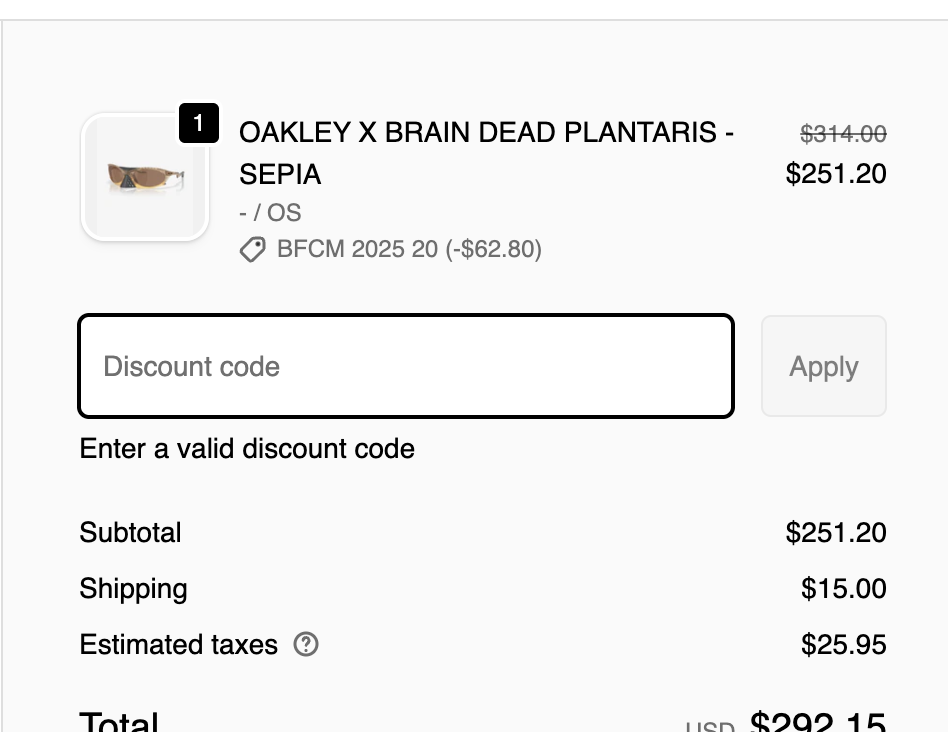Viewport: 948px width, 732px height.
Task: Click the USD currency indicator
Action: (709, 726)
